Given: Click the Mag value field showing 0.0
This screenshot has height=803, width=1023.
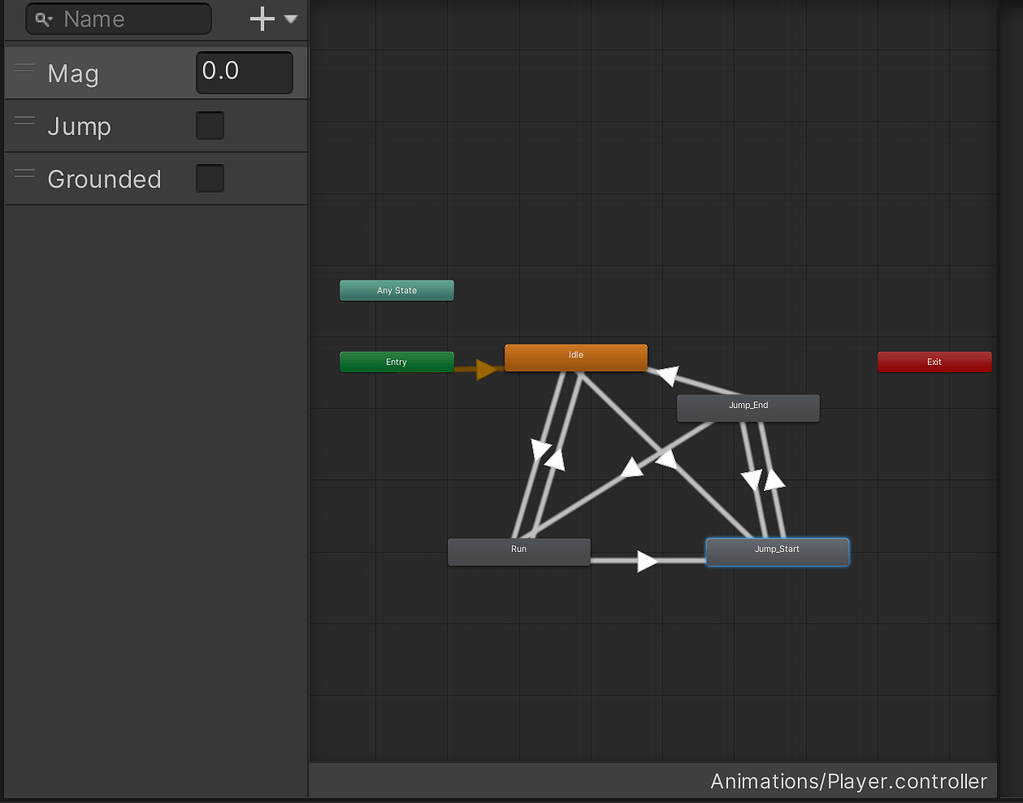Looking at the screenshot, I should pyautogui.click(x=243, y=72).
